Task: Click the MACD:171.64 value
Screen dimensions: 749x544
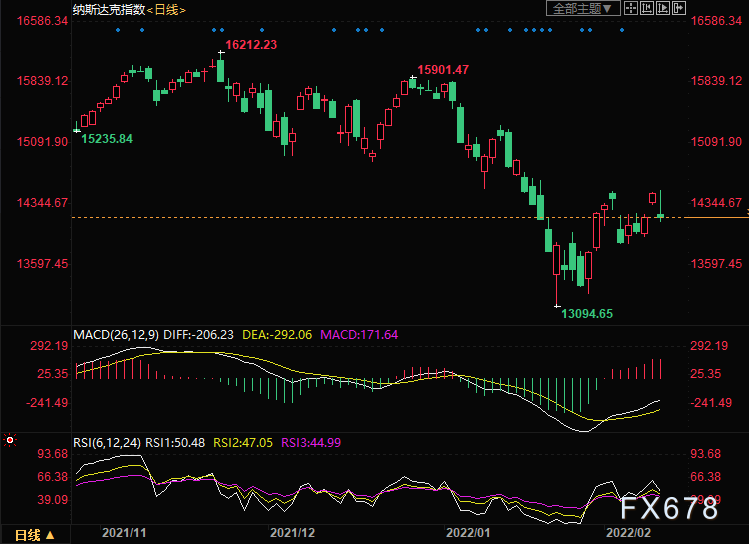Action: pyautogui.click(x=359, y=335)
